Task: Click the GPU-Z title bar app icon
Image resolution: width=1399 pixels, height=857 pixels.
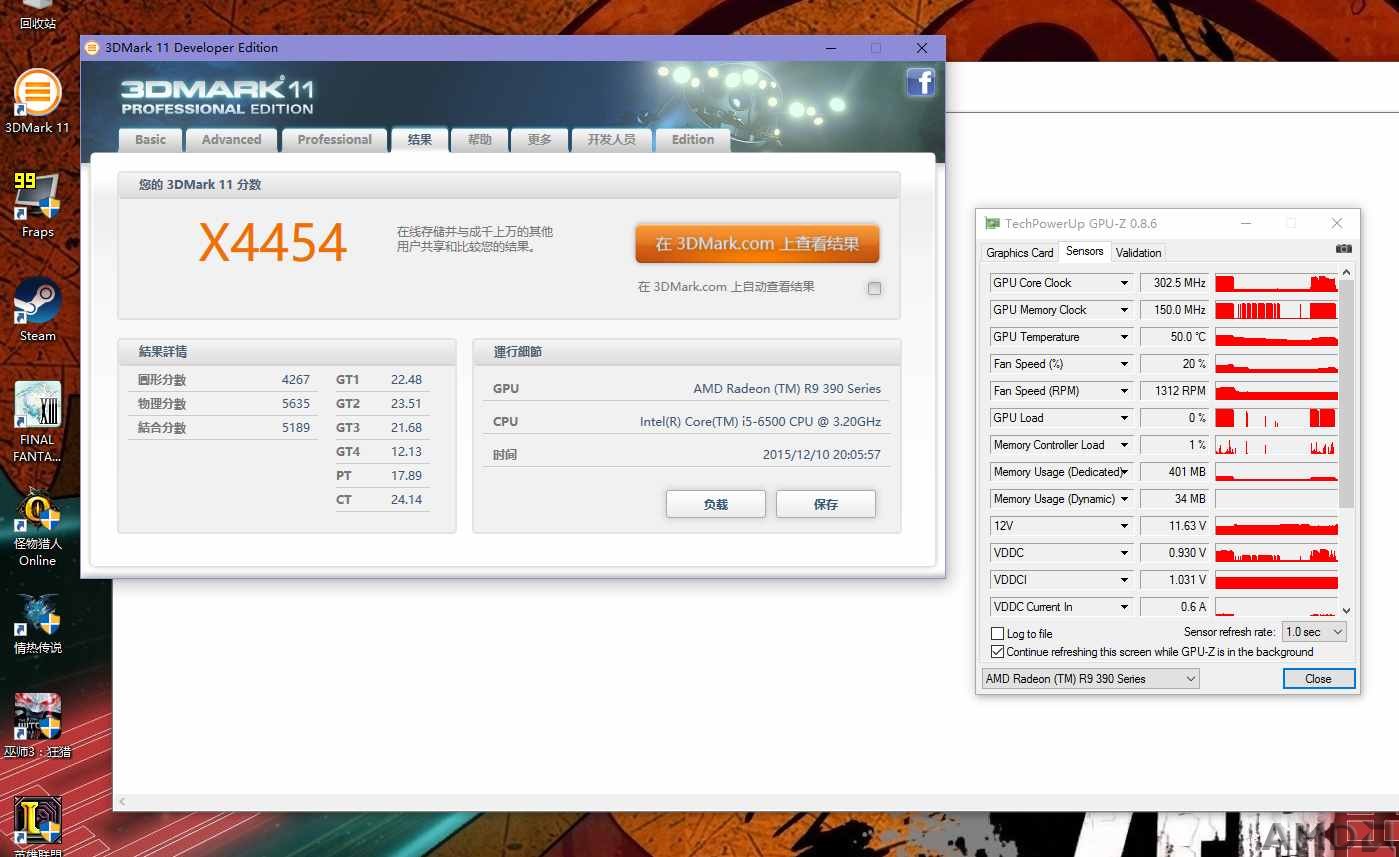Action: (992, 224)
